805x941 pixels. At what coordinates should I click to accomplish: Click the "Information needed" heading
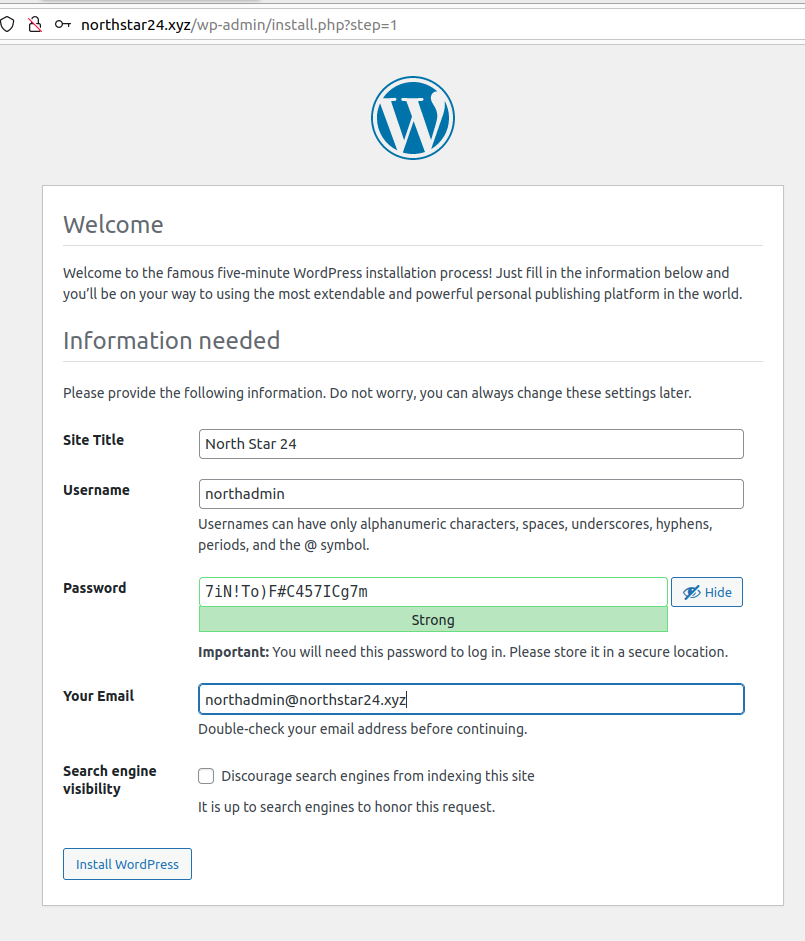171,340
